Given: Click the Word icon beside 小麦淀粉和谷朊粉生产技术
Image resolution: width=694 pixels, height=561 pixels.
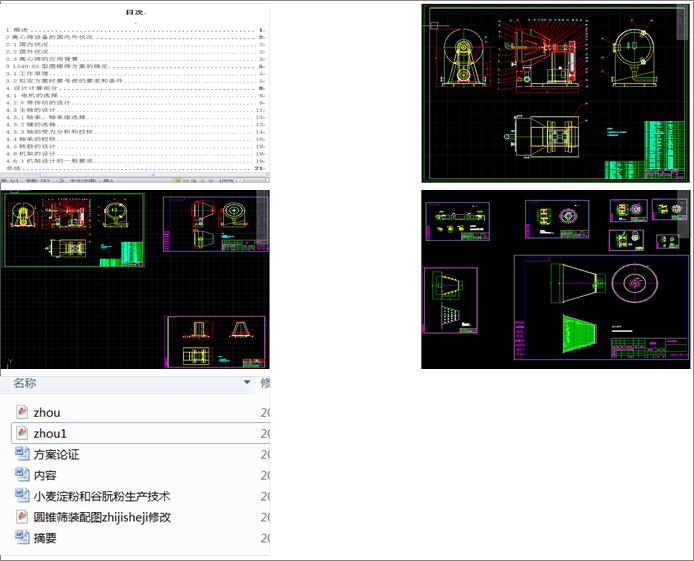Looking at the screenshot, I should 22,496.
